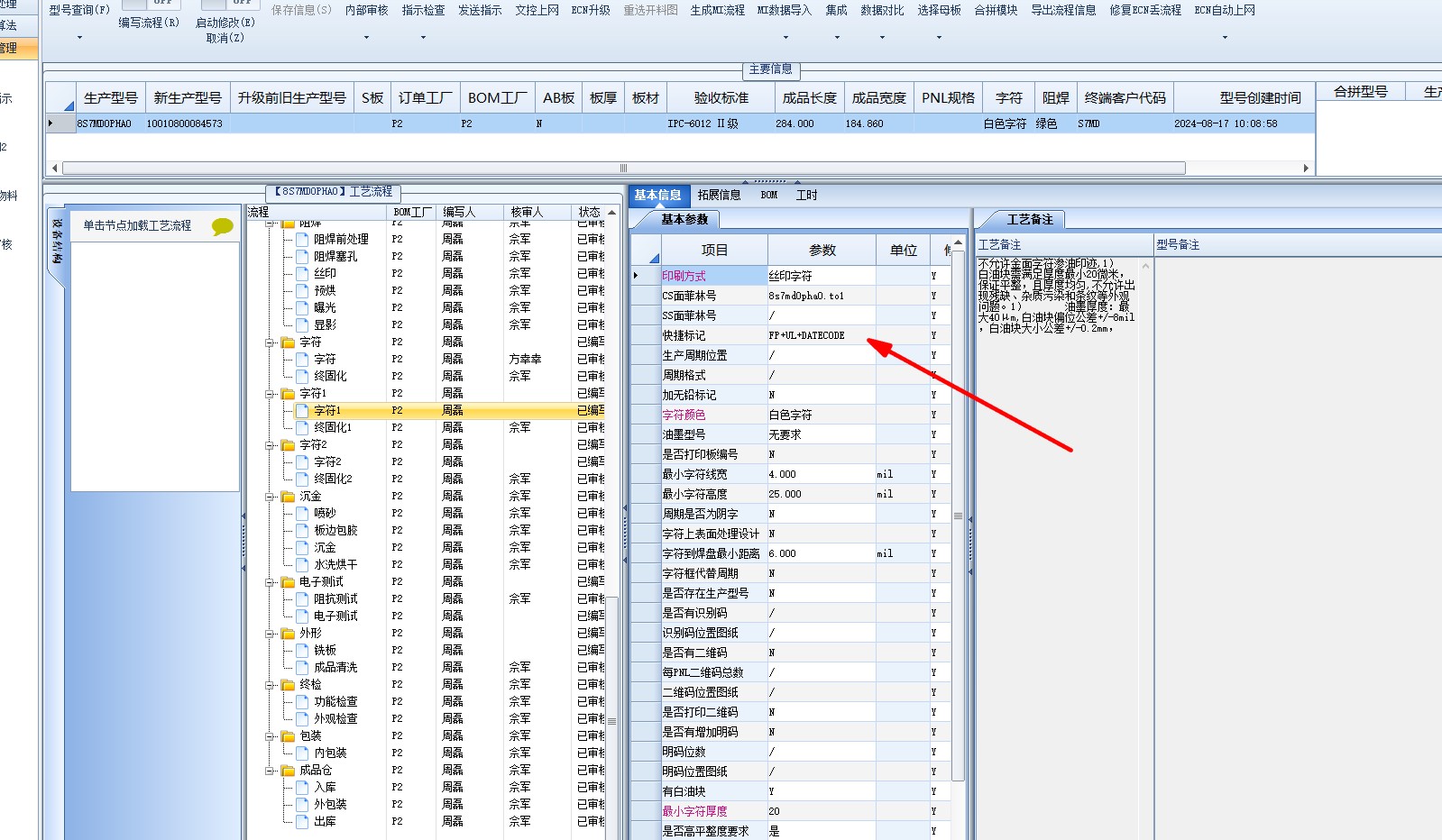Collapse the 沉金 folder node
Image resolution: width=1442 pixels, height=840 pixels.
pyautogui.click(x=270, y=497)
